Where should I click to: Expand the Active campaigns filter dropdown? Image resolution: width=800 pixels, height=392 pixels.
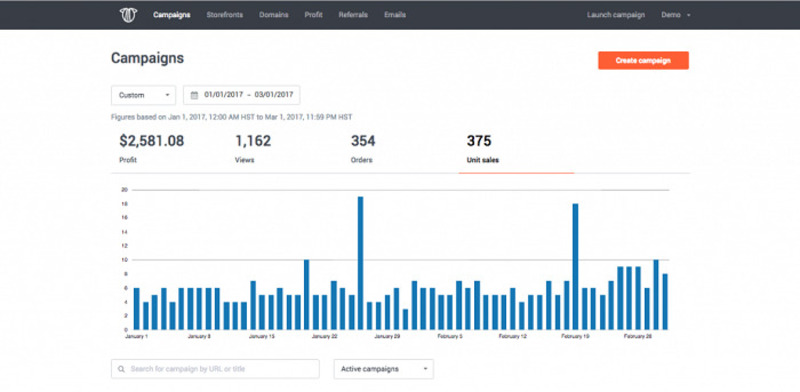(384, 369)
